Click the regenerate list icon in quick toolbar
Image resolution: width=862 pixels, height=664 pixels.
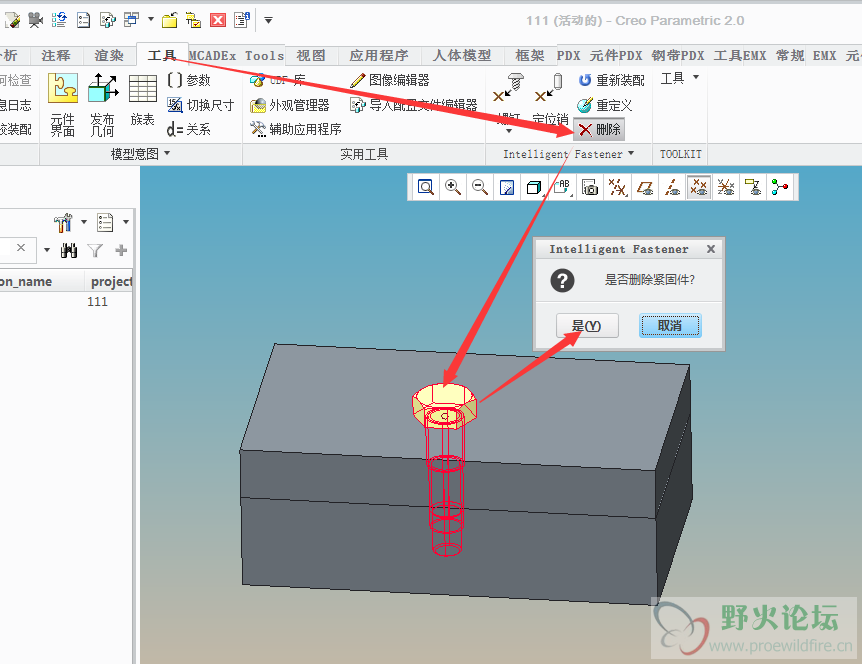[59, 20]
